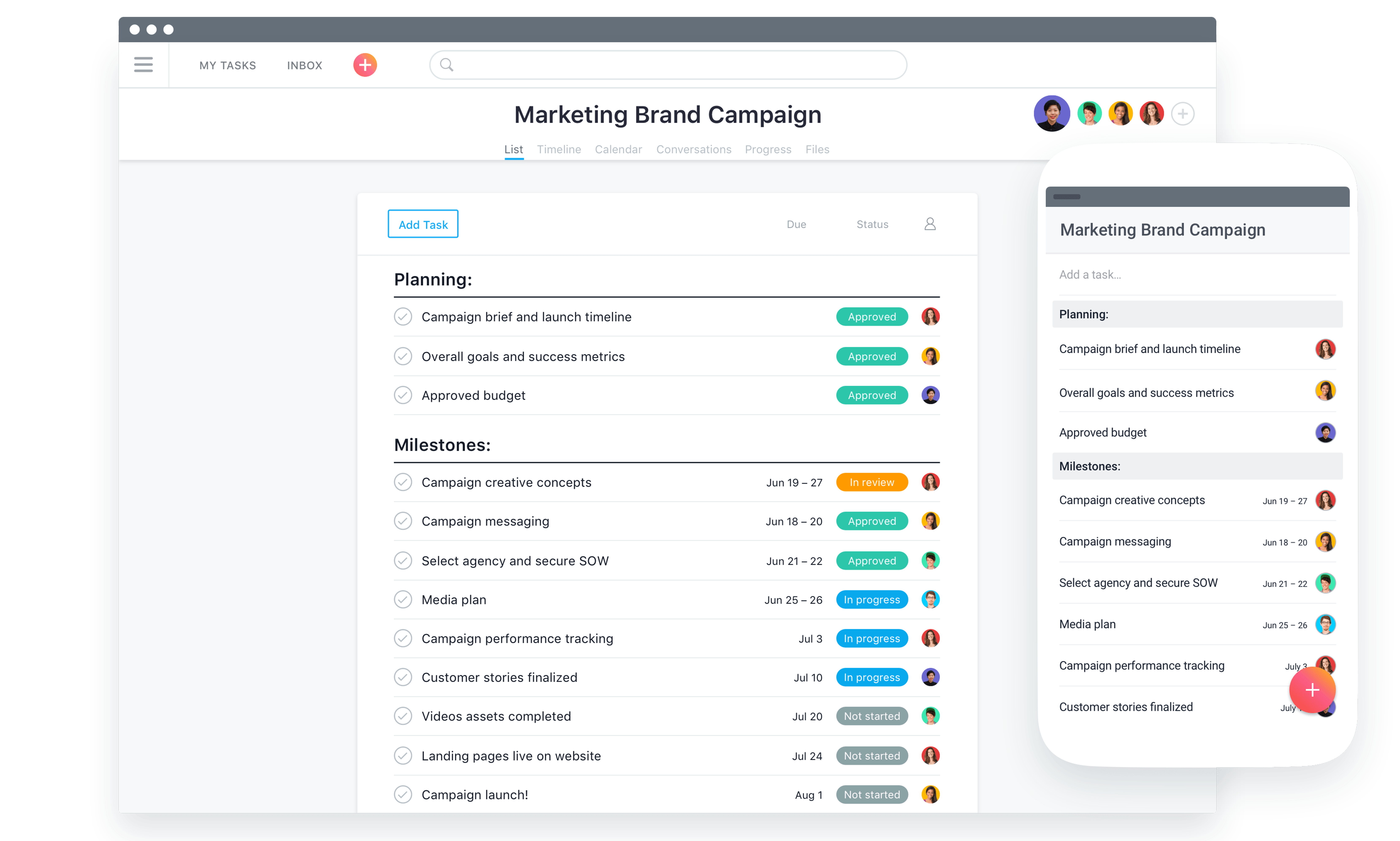Complete the Media plan task checkmark
Viewport: 1400px width, 841px height.
403,599
